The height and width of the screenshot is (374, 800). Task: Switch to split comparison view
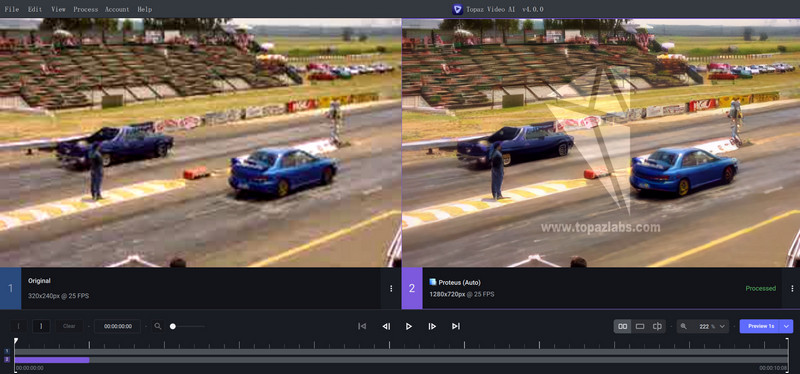658,326
